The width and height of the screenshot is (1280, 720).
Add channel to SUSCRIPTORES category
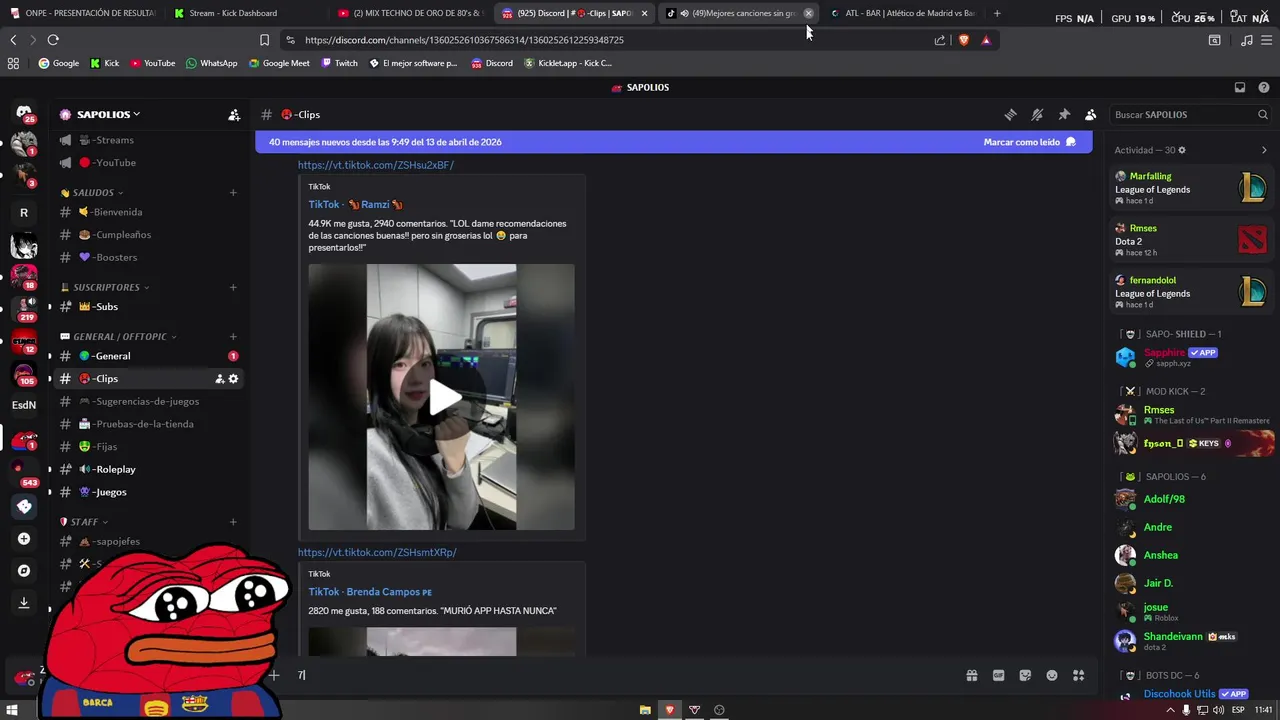[x=233, y=287]
